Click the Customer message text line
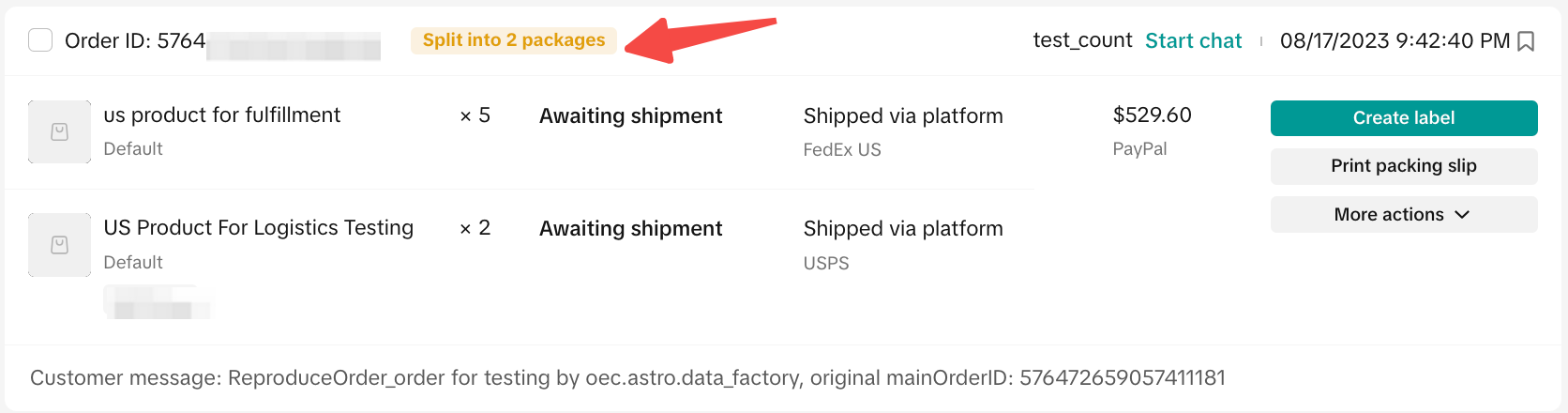1568x413 pixels. click(x=627, y=378)
